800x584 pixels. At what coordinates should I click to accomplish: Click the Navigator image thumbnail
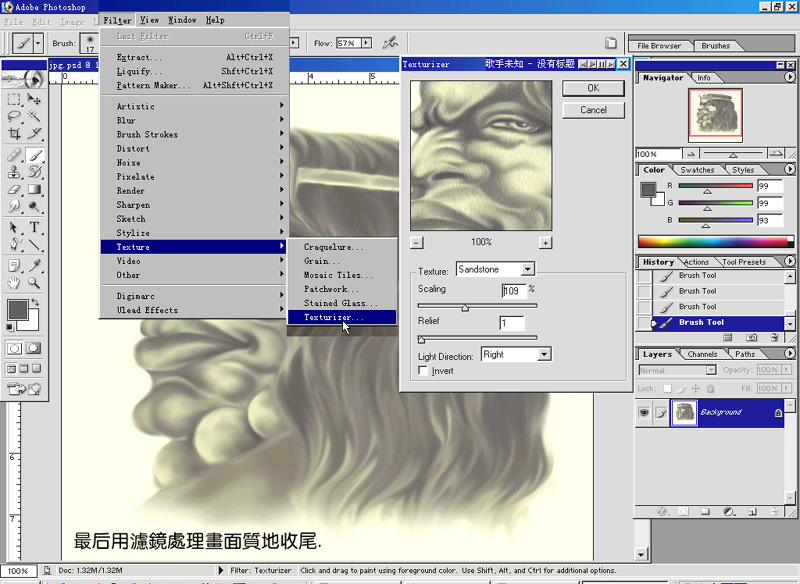tap(715, 115)
